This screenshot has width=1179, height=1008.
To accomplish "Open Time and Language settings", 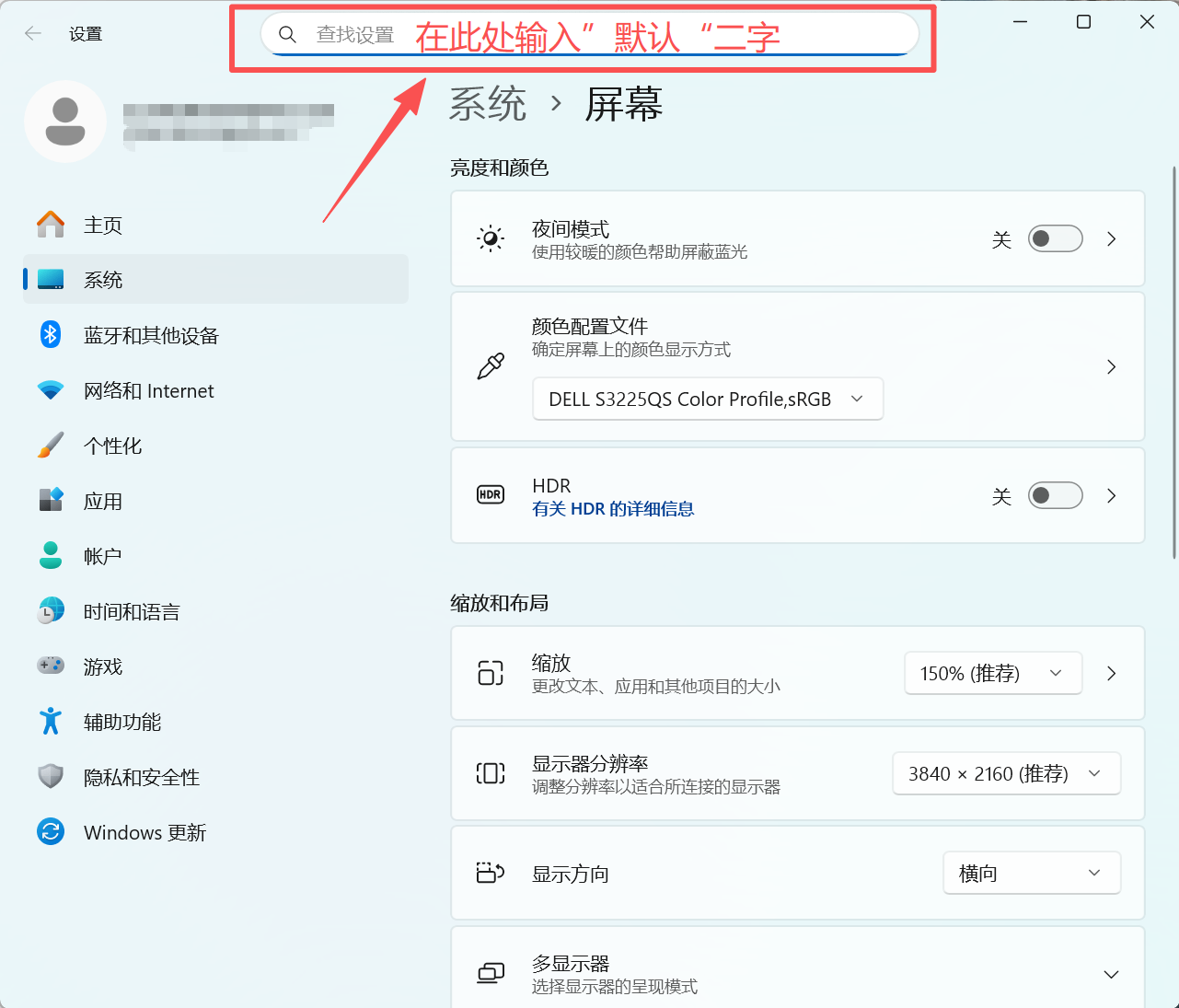I will pos(132,612).
